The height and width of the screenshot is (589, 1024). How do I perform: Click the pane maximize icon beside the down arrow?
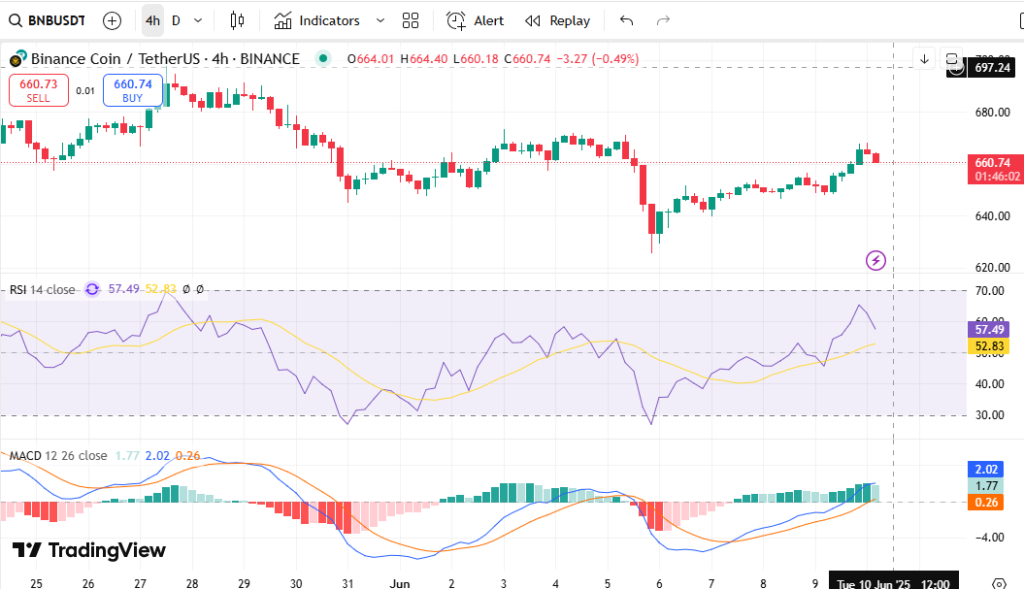[952, 59]
